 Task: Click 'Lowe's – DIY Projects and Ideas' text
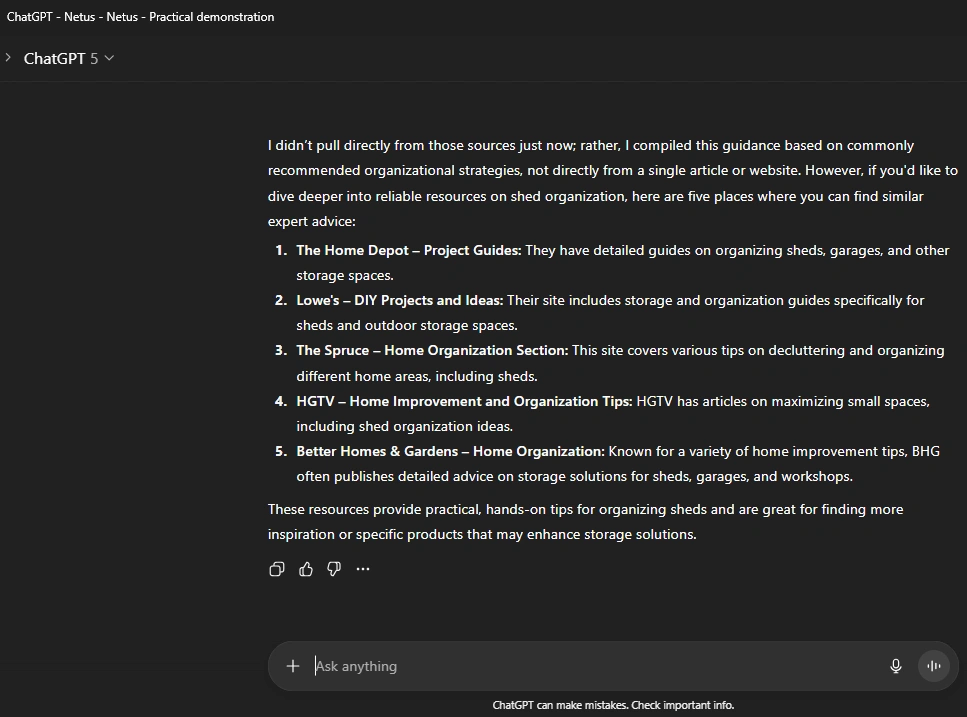point(400,300)
